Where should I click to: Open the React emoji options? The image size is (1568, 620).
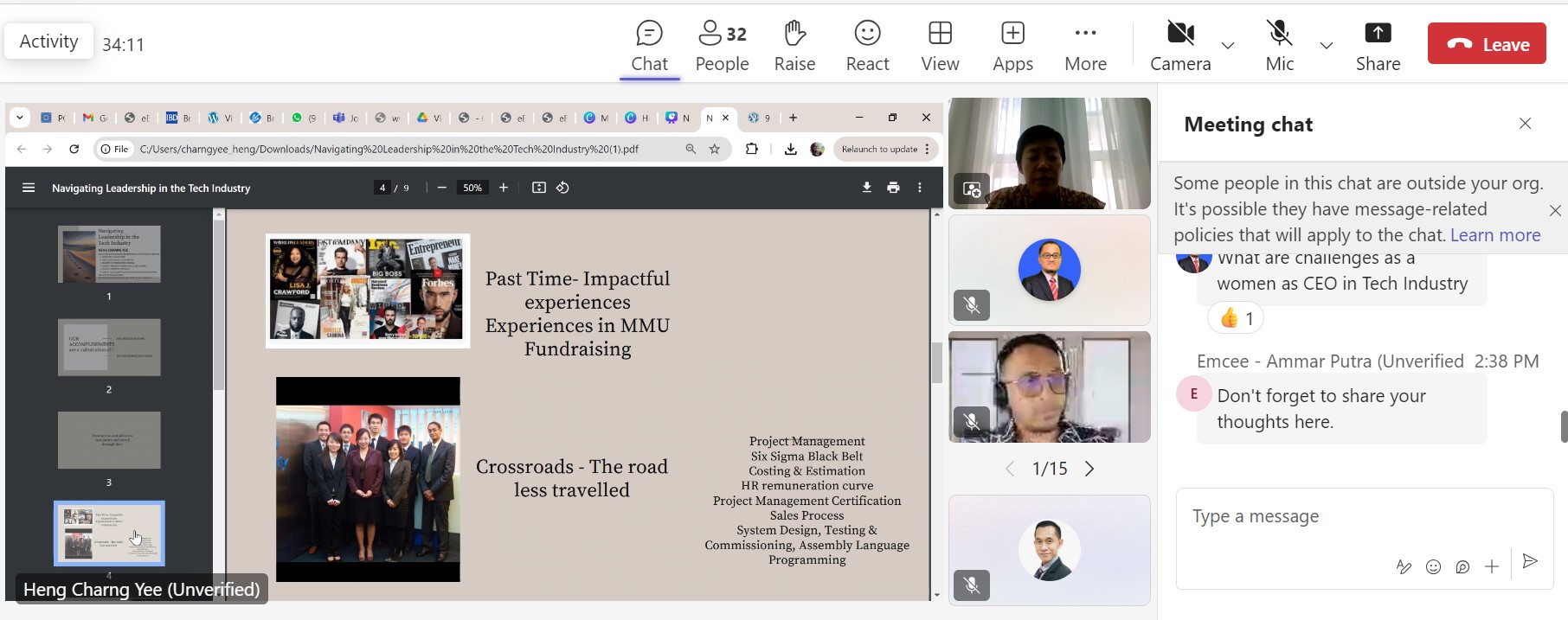[x=867, y=47]
